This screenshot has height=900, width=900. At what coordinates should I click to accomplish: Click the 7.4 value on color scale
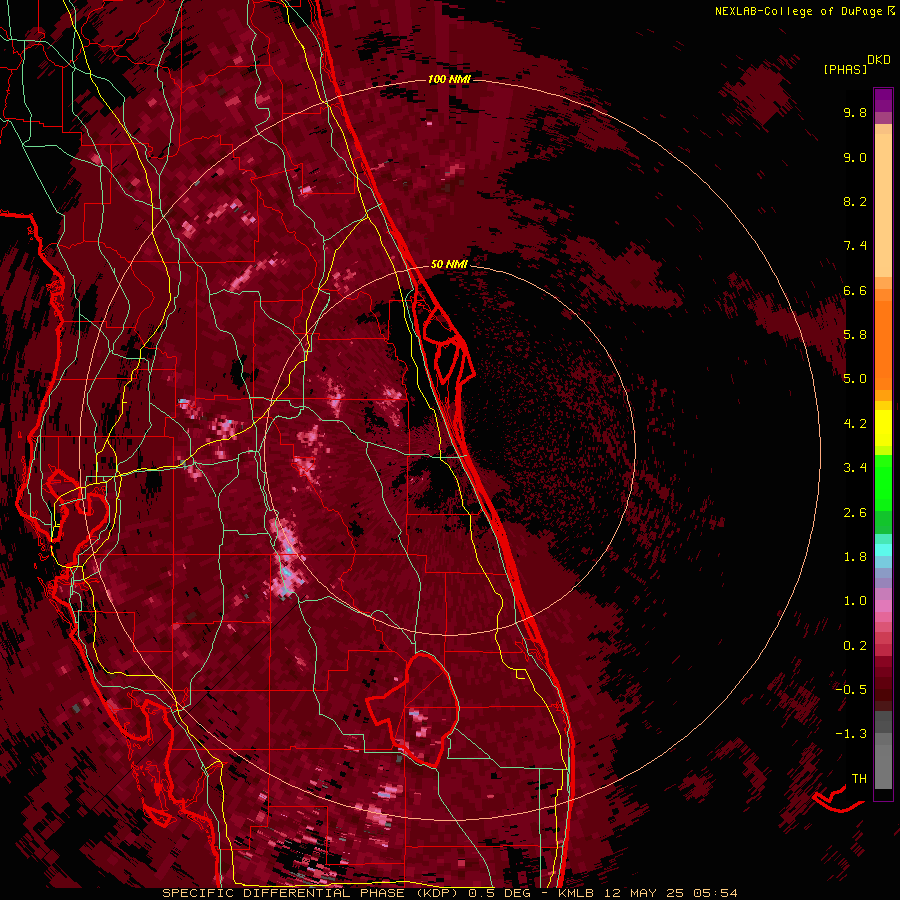click(x=855, y=246)
